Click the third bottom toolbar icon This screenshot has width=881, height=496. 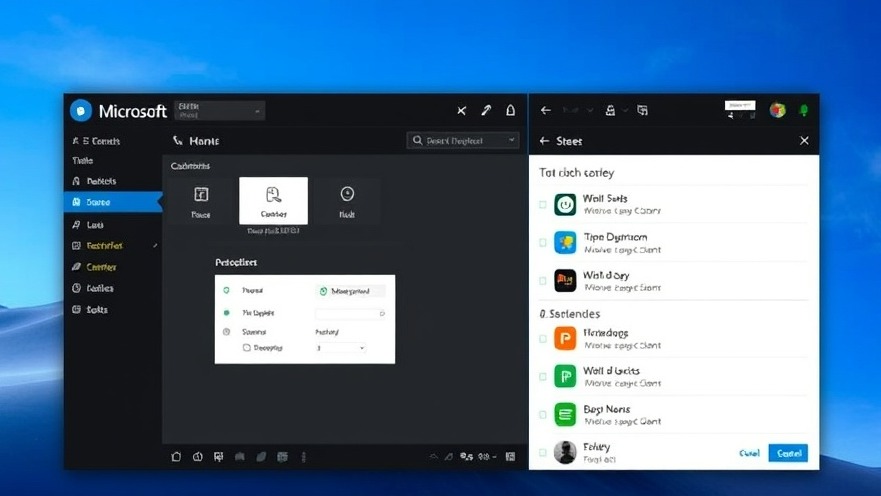pyautogui.click(x=219, y=457)
